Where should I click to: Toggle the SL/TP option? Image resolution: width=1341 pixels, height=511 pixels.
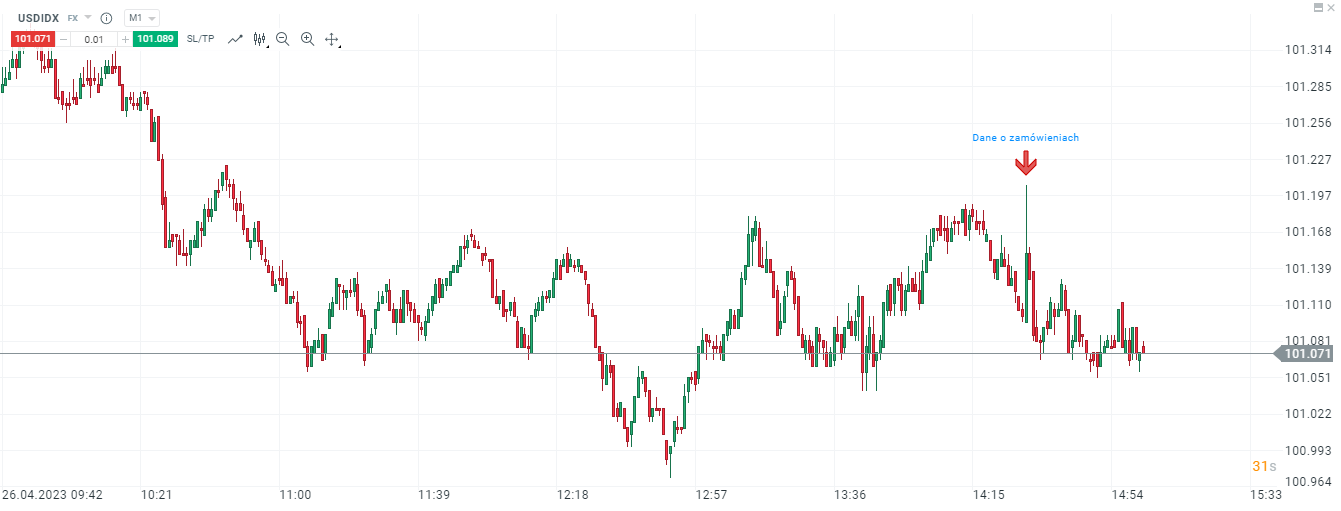pyautogui.click(x=200, y=39)
